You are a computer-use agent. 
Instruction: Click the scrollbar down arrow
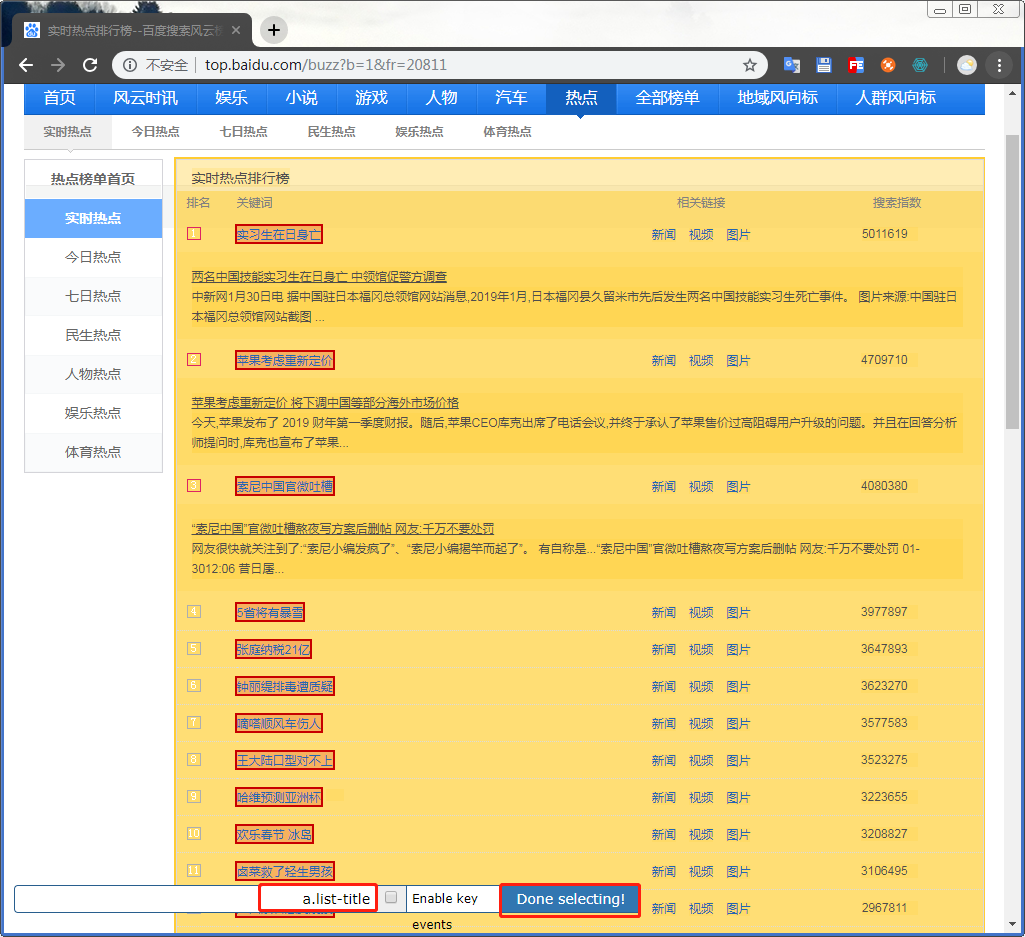click(1012, 925)
